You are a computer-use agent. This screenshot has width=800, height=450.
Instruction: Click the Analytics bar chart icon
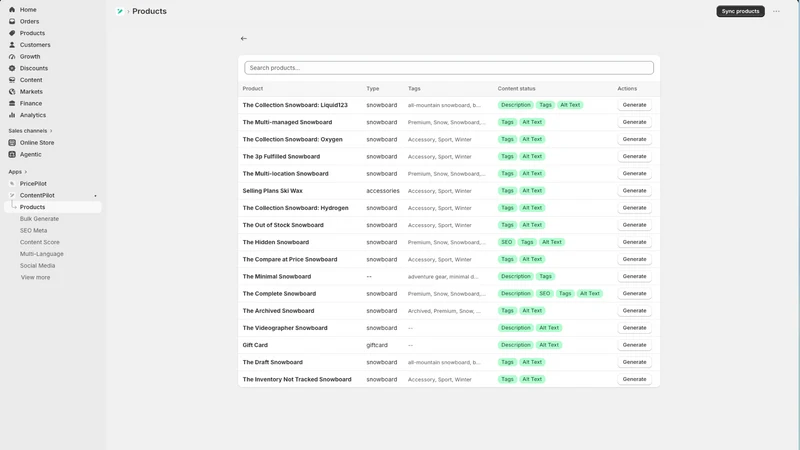coord(12,115)
